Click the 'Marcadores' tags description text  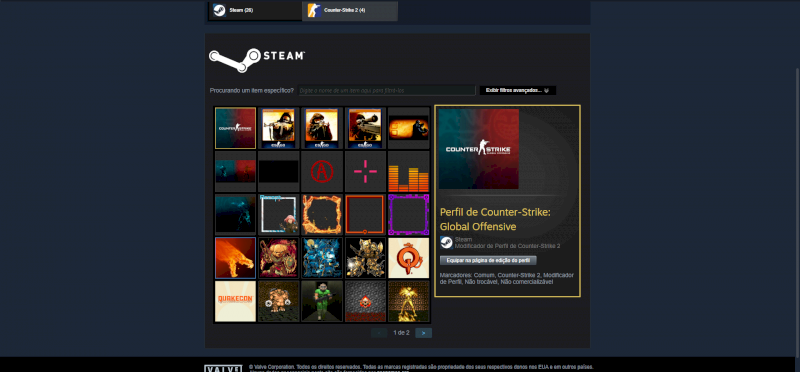[507, 278]
